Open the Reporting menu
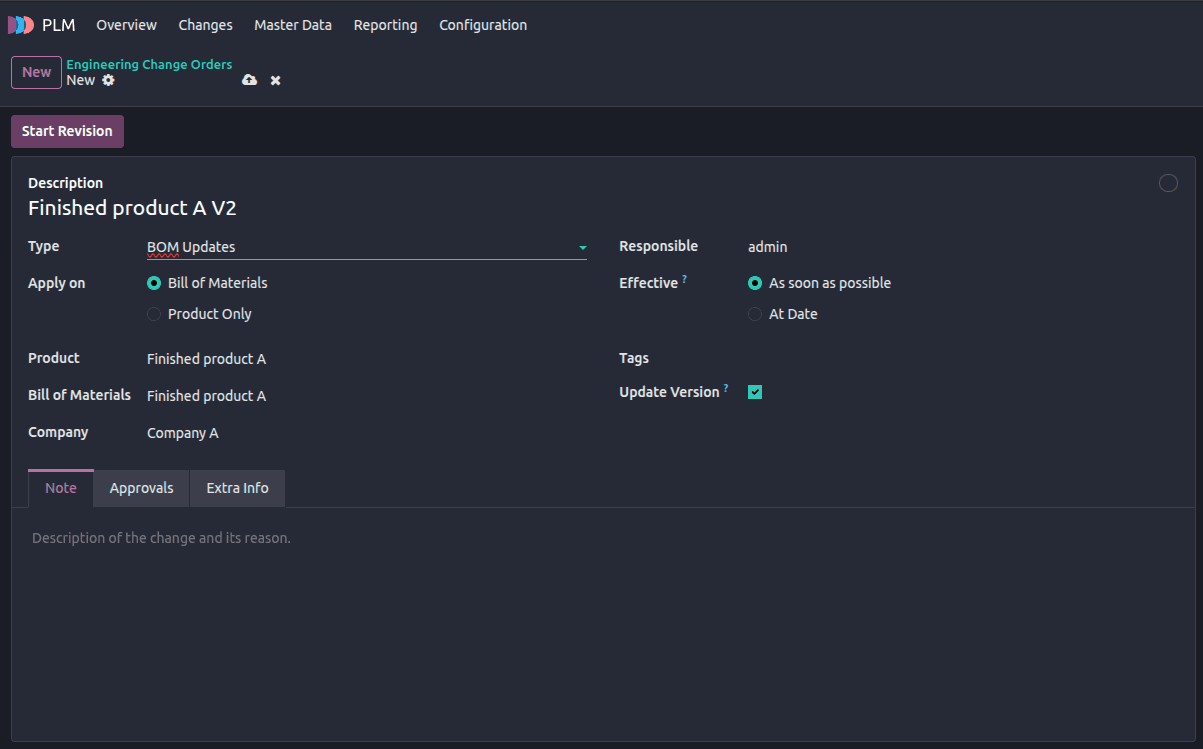 [x=385, y=25]
